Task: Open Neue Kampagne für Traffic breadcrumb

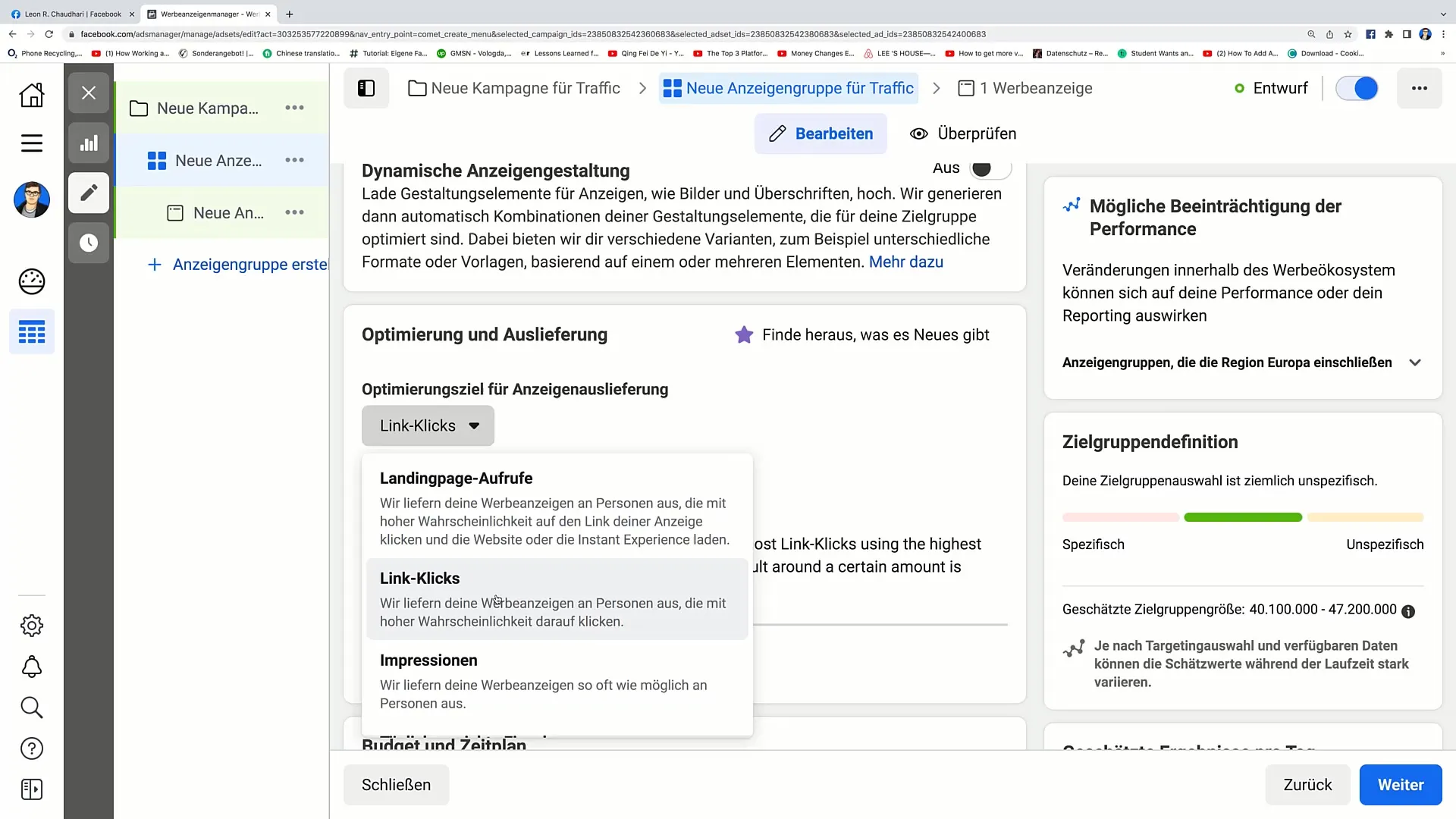Action: 514,88
